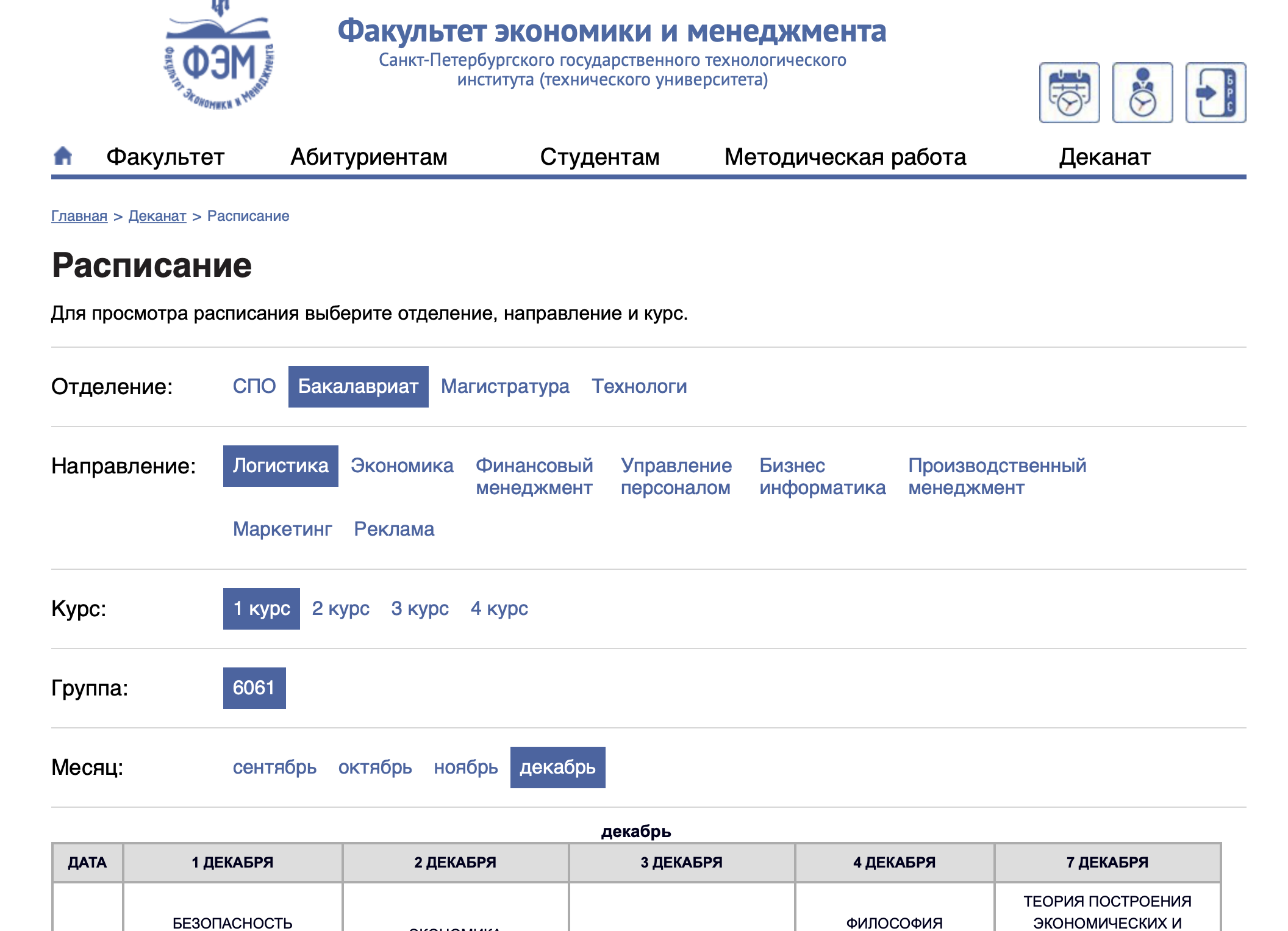Click the 7 ДЕКАБРЯ column header
1288x931 pixels.
click(x=1107, y=862)
